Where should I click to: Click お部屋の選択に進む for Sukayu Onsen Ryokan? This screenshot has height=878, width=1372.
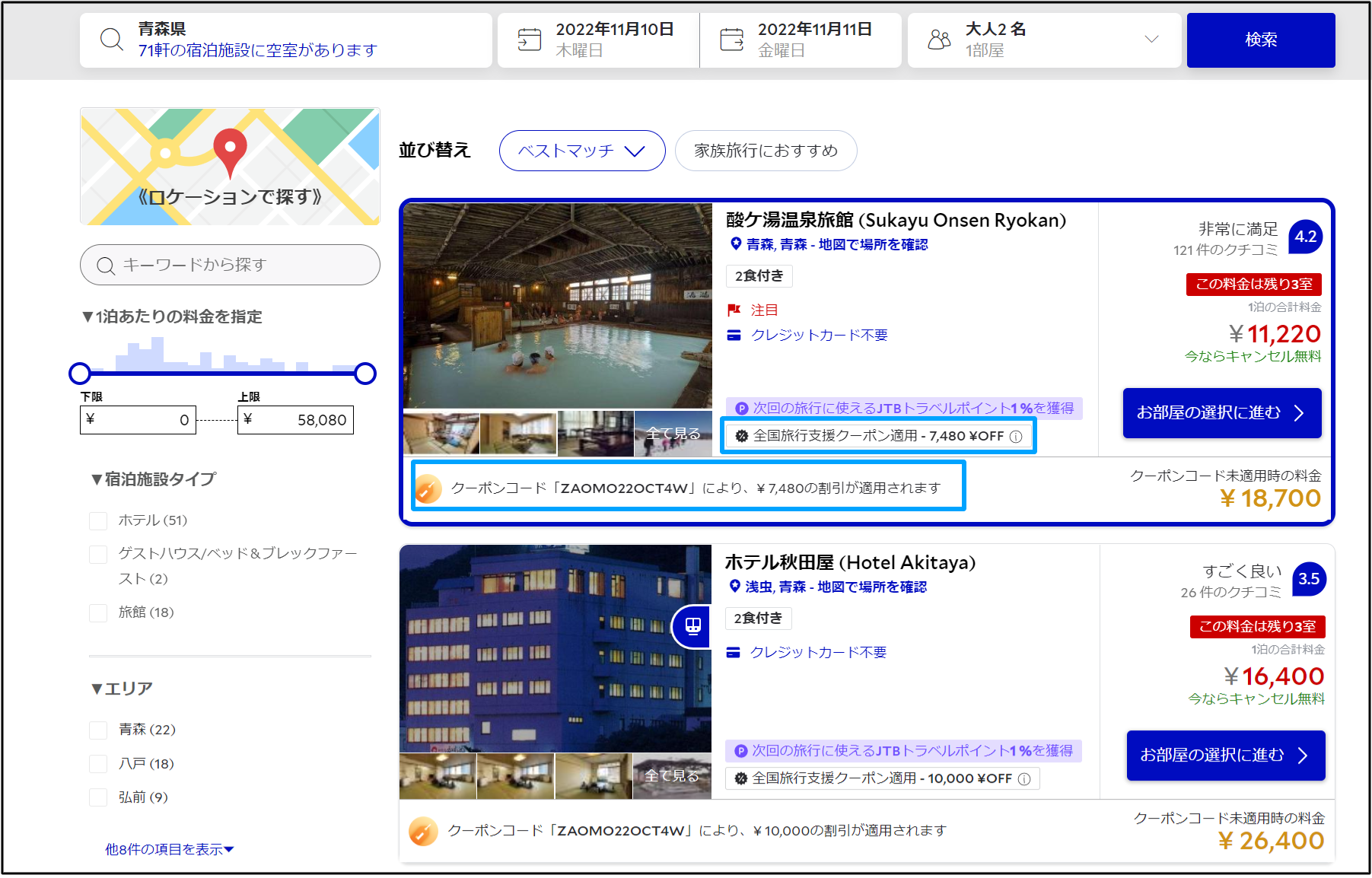[1221, 413]
